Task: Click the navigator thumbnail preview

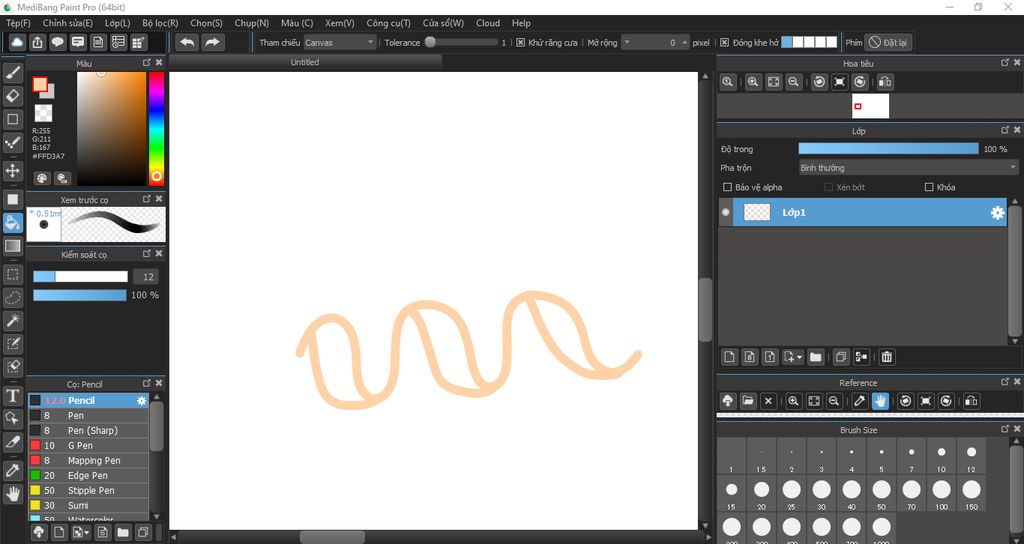Action: point(870,106)
